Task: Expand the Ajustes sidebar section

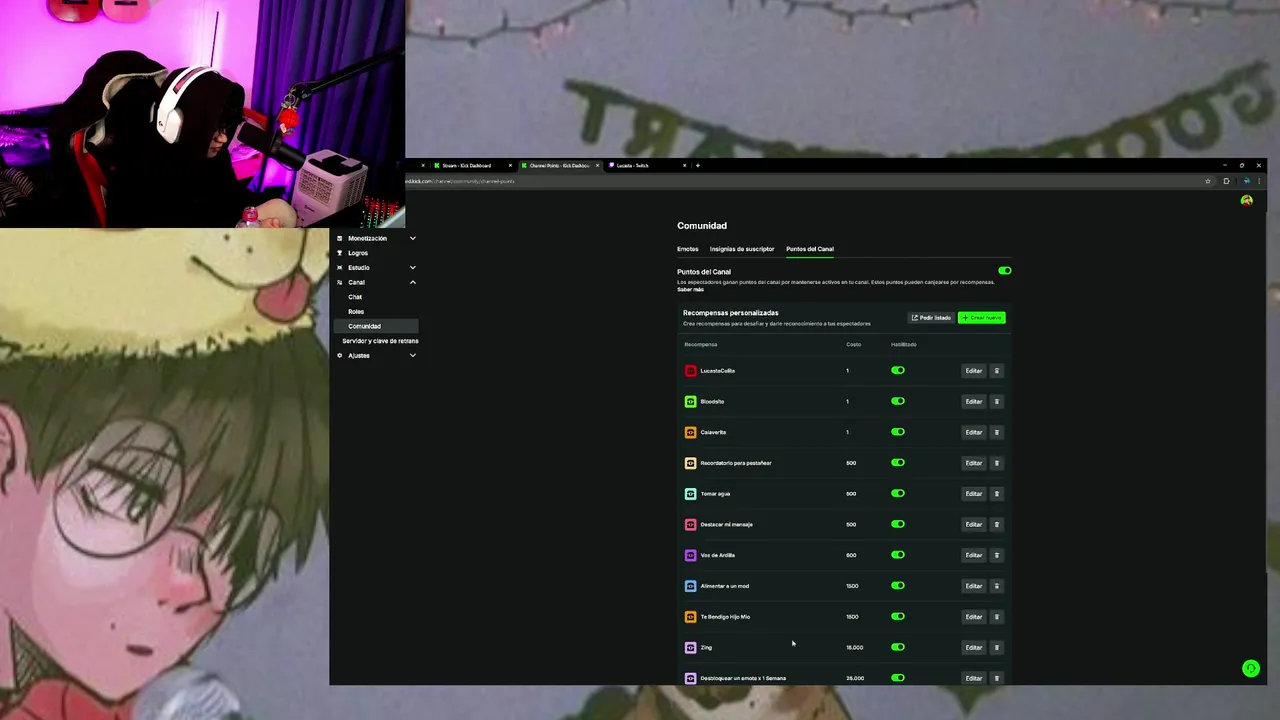Action: (x=376, y=356)
